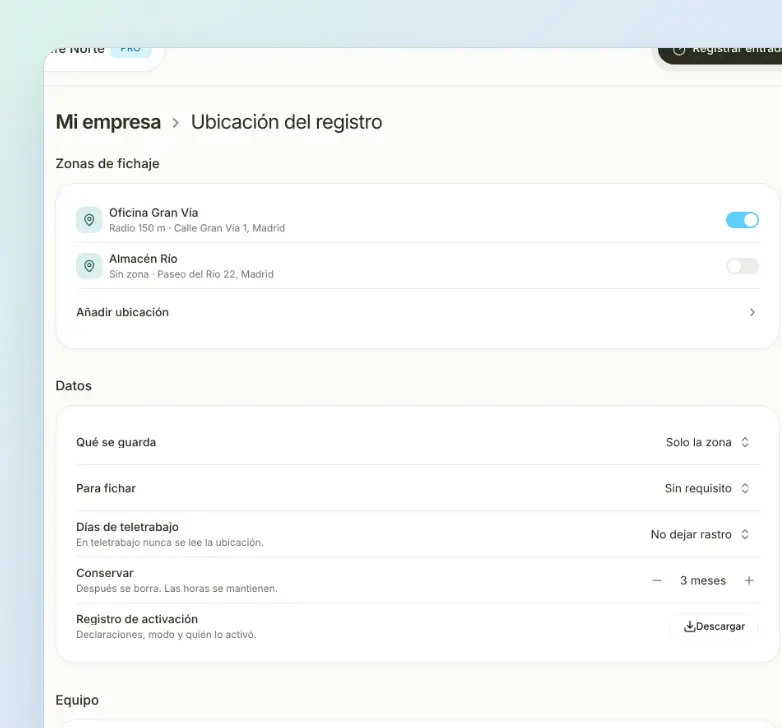
Task: Click 'Sin zona · Paseo del Río 22, Madrid' text
Action: (191, 274)
